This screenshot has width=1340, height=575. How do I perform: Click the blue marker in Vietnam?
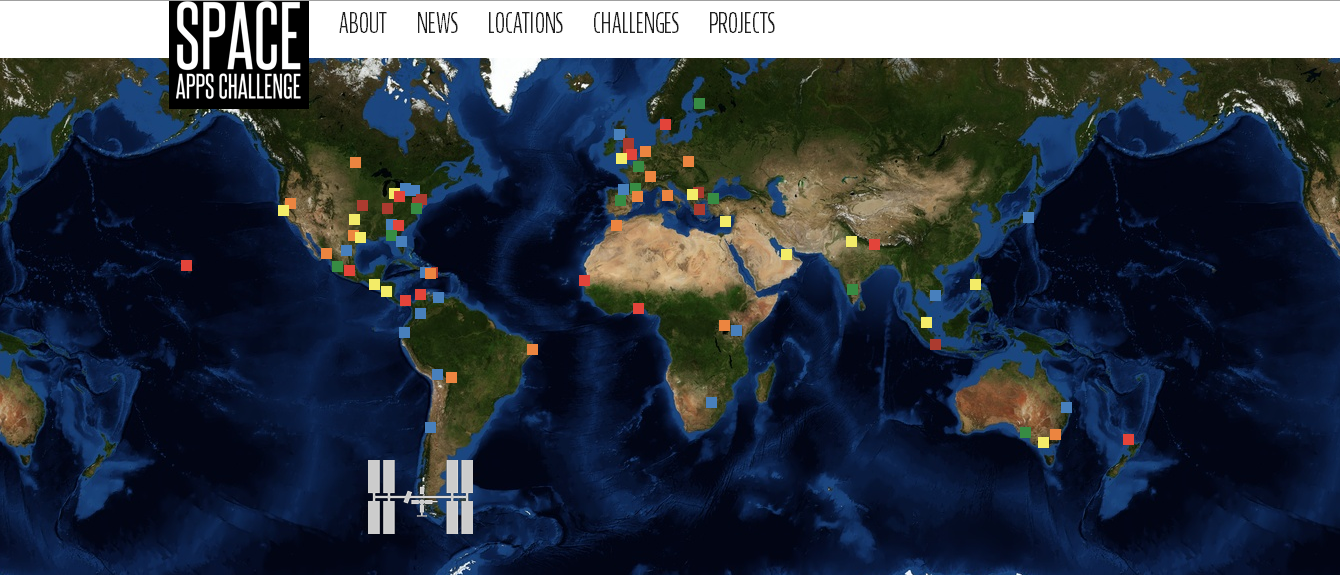click(x=935, y=295)
